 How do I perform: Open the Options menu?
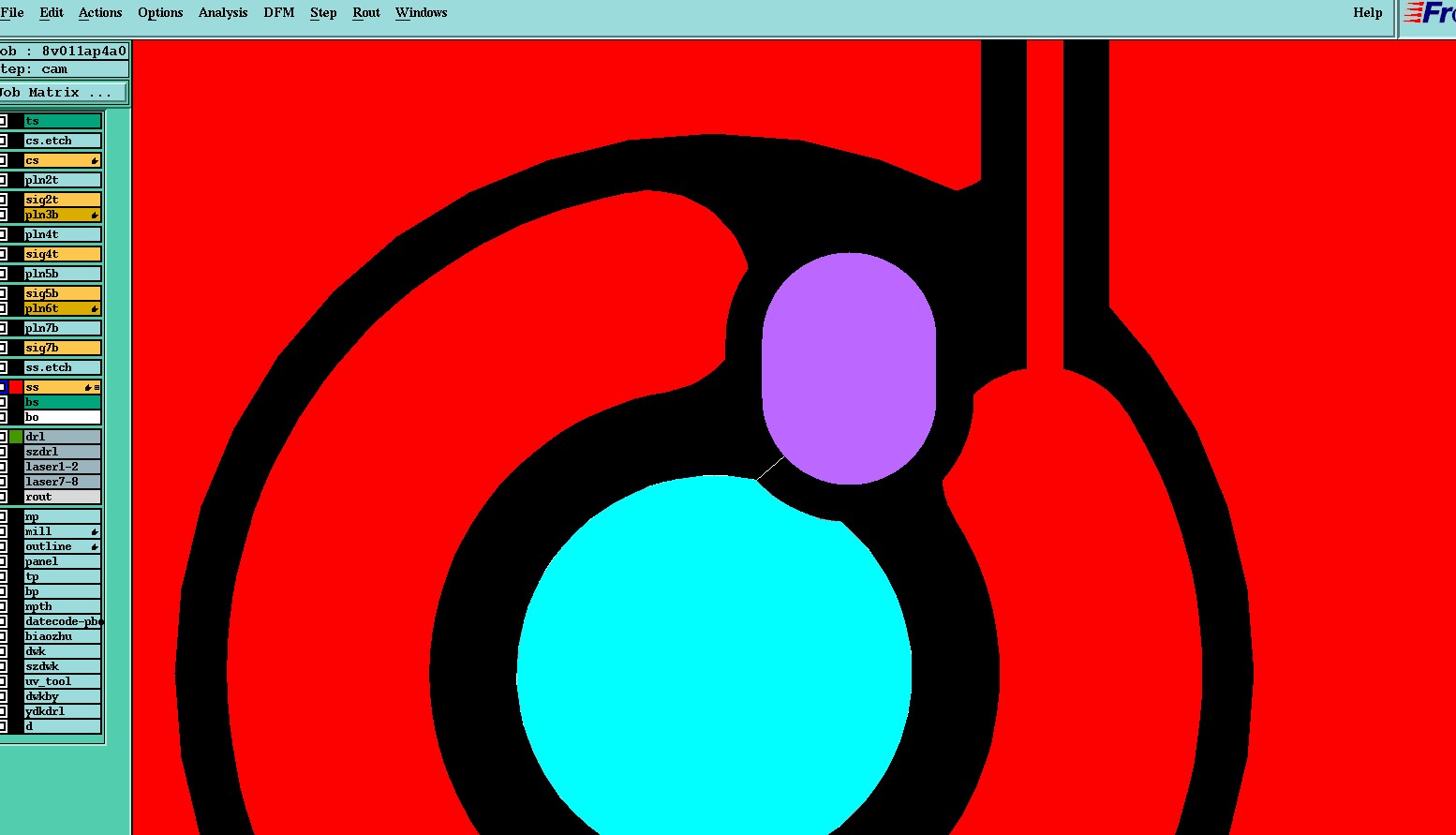point(160,12)
